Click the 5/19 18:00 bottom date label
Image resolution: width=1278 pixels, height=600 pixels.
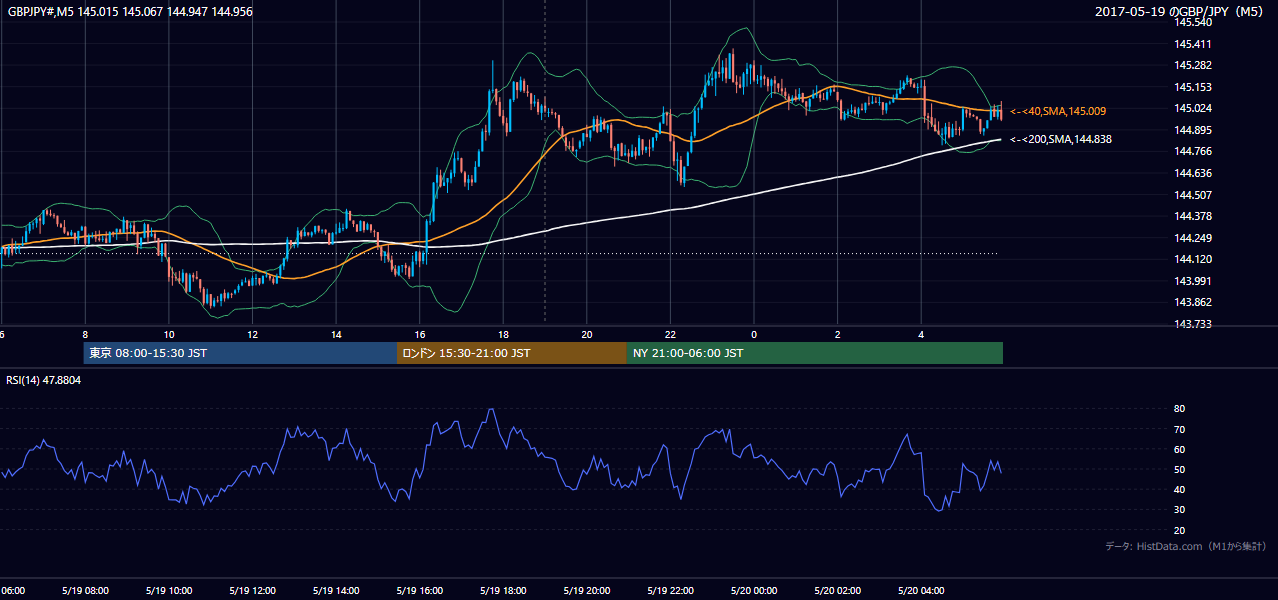tap(504, 591)
